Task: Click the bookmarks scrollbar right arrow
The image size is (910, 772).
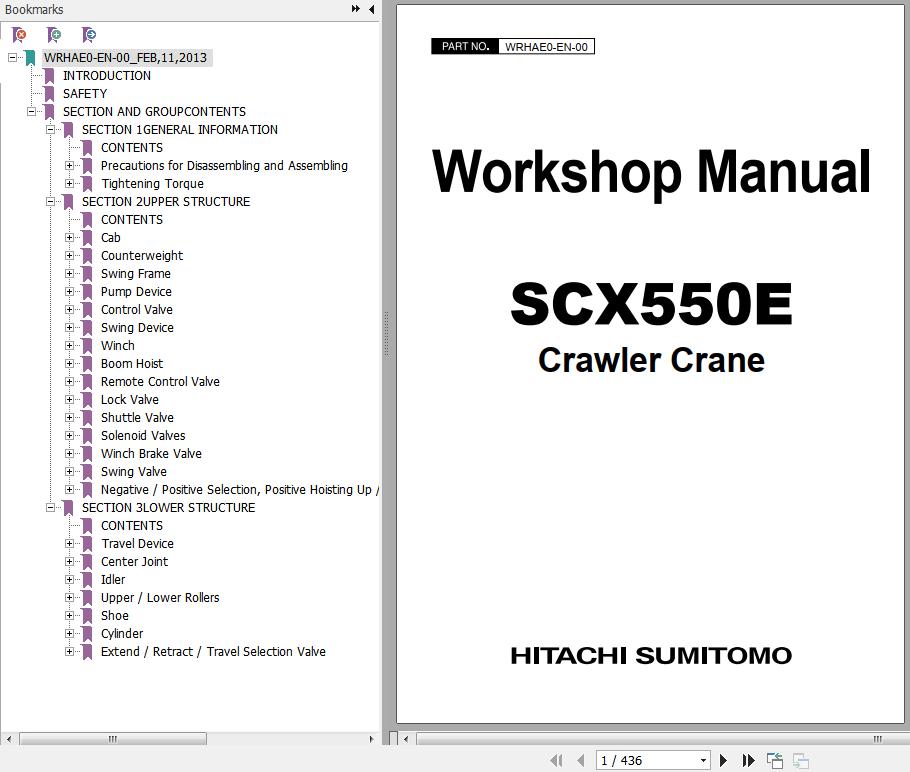Action: [x=371, y=739]
